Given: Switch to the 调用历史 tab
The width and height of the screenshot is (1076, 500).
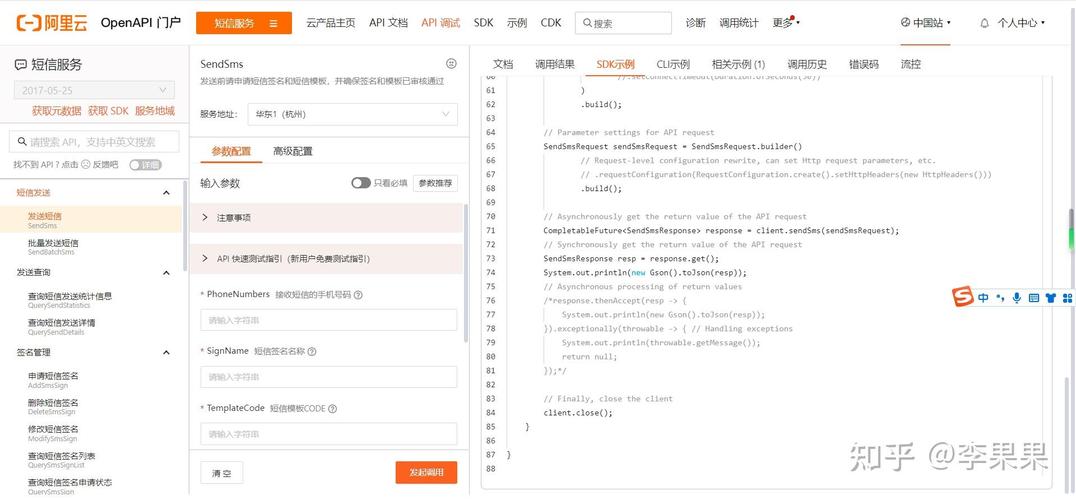Looking at the screenshot, I should coord(807,64).
